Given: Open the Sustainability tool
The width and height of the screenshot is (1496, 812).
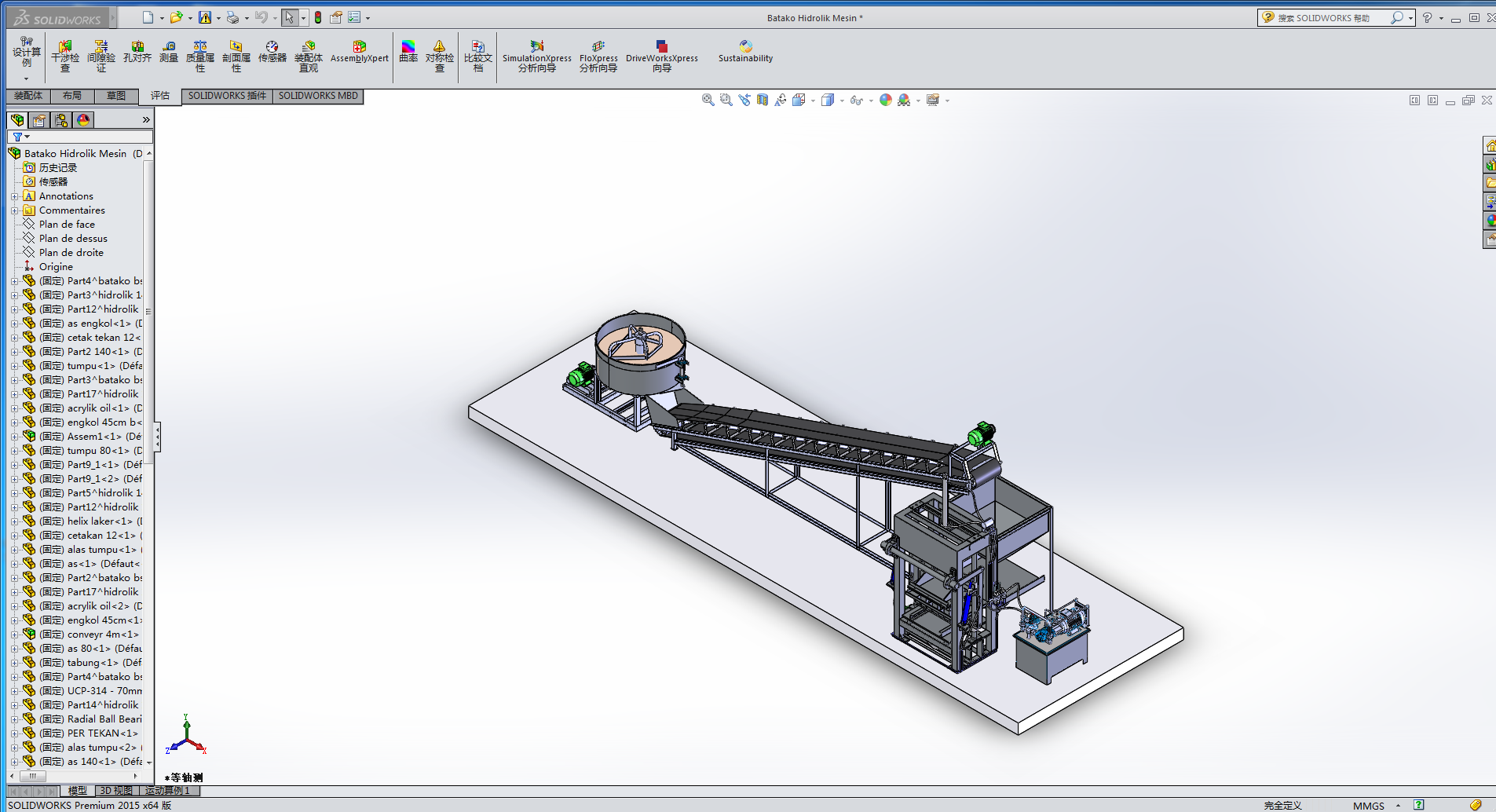Looking at the screenshot, I should coord(745,52).
